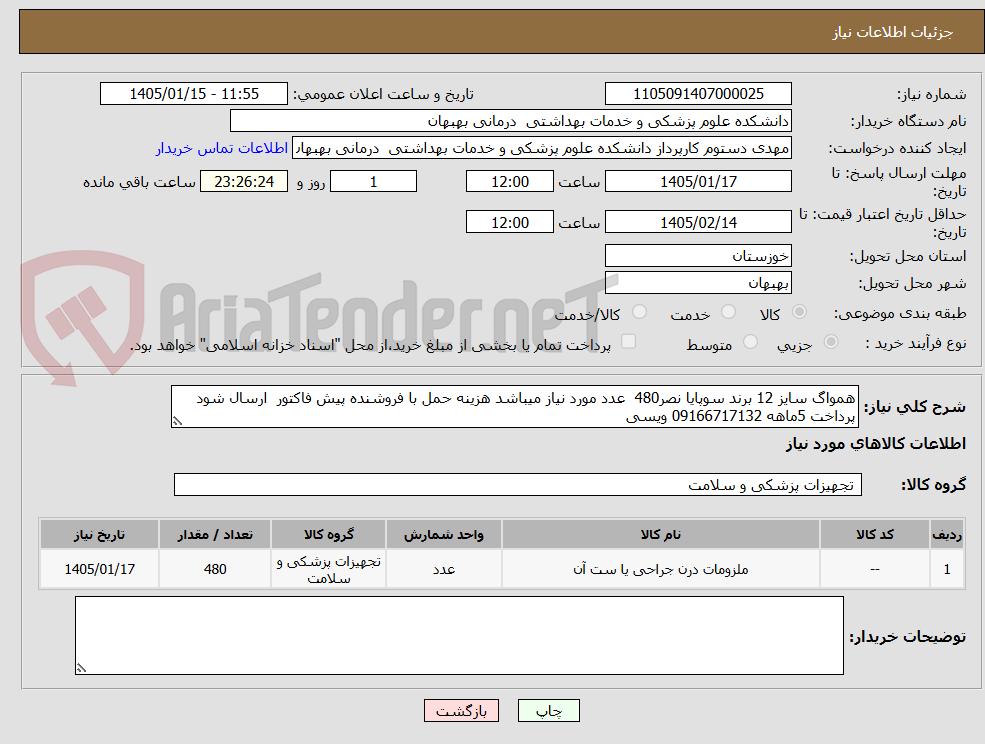This screenshot has height=744, width=985.
Task: Click the نام کالا column header
Action: [660, 534]
